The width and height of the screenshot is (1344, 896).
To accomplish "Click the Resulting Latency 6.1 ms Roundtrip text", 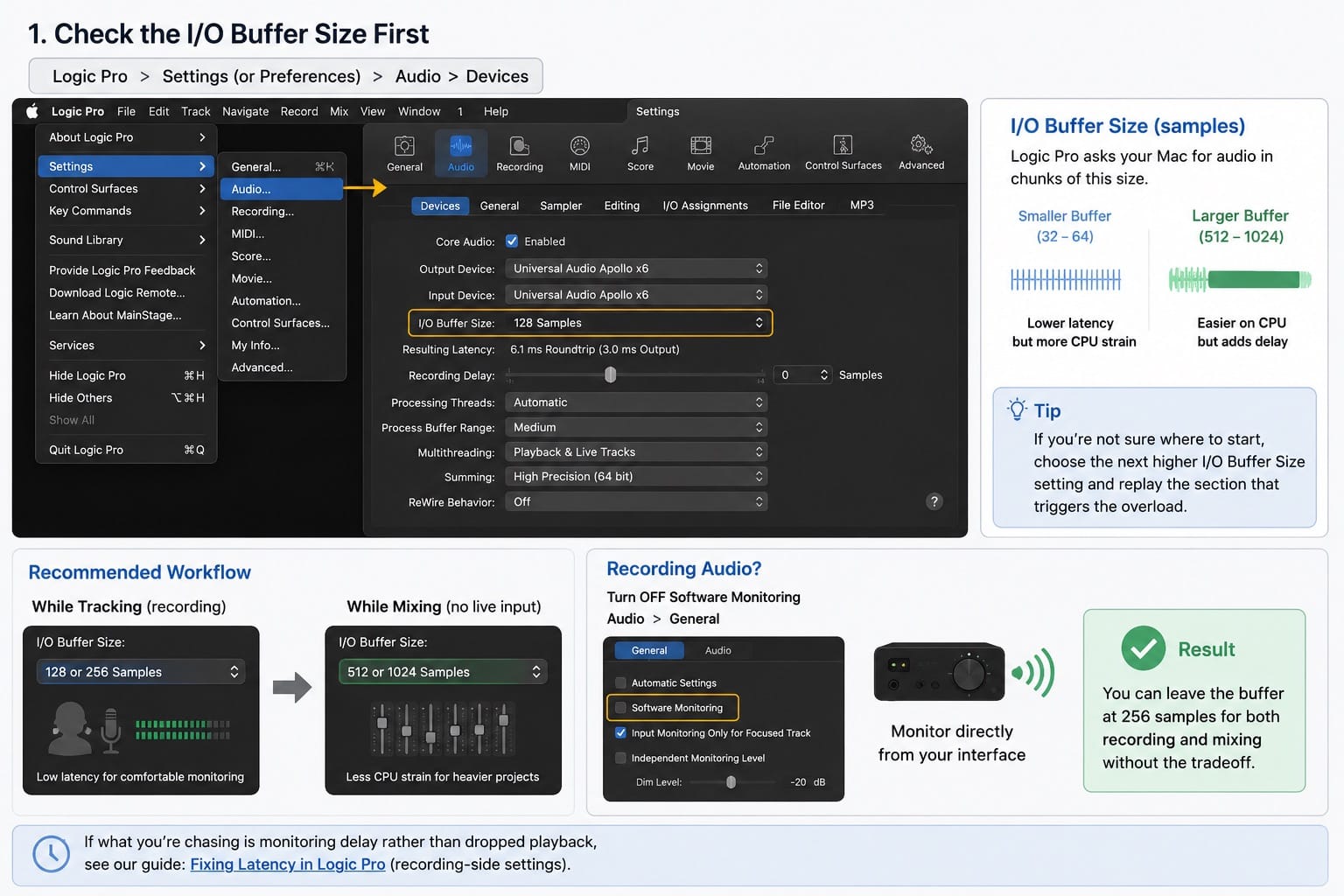I will pyautogui.click(x=594, y=349).
